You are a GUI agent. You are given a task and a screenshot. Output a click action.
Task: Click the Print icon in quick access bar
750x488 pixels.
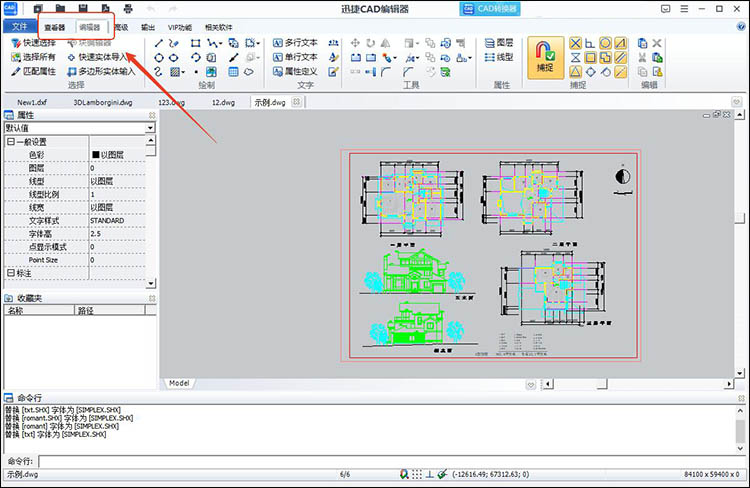(128, 9)
